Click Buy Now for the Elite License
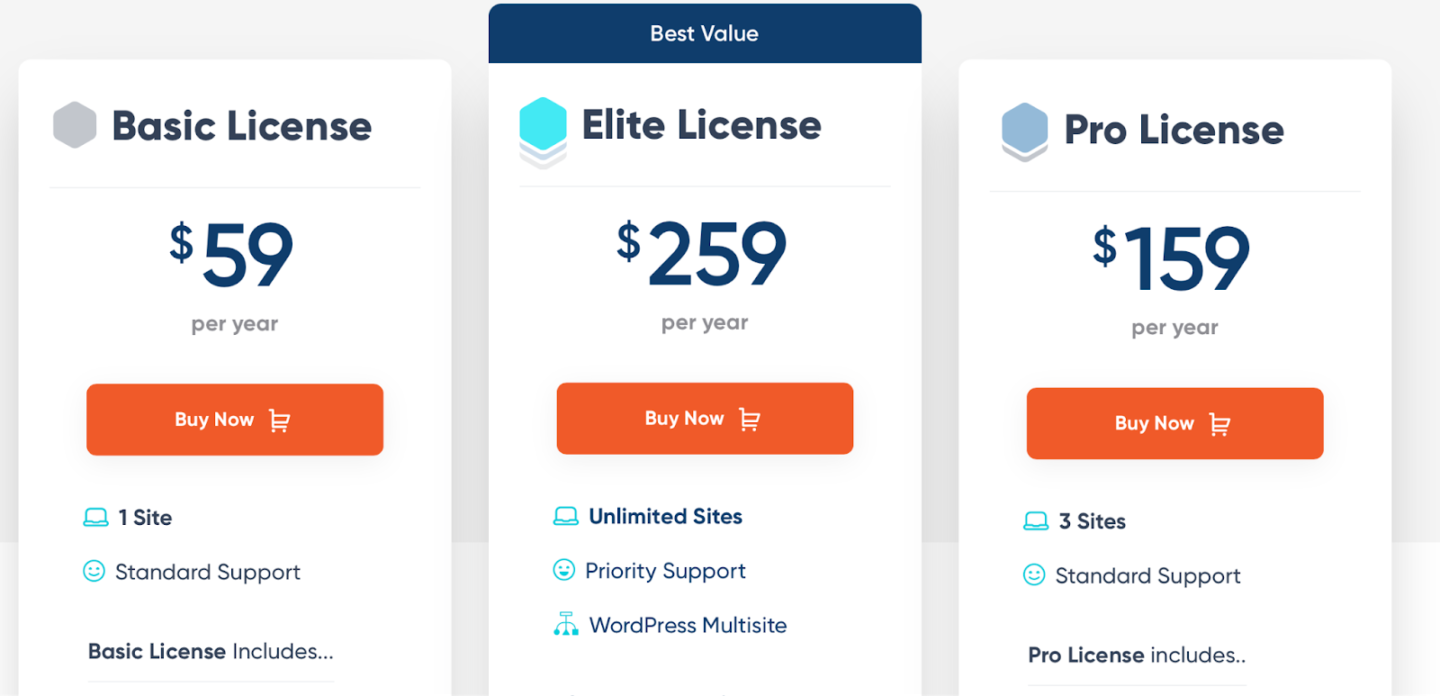This screenshot has height=696, width=1440. pyautogui.click(x=705, y=418)
